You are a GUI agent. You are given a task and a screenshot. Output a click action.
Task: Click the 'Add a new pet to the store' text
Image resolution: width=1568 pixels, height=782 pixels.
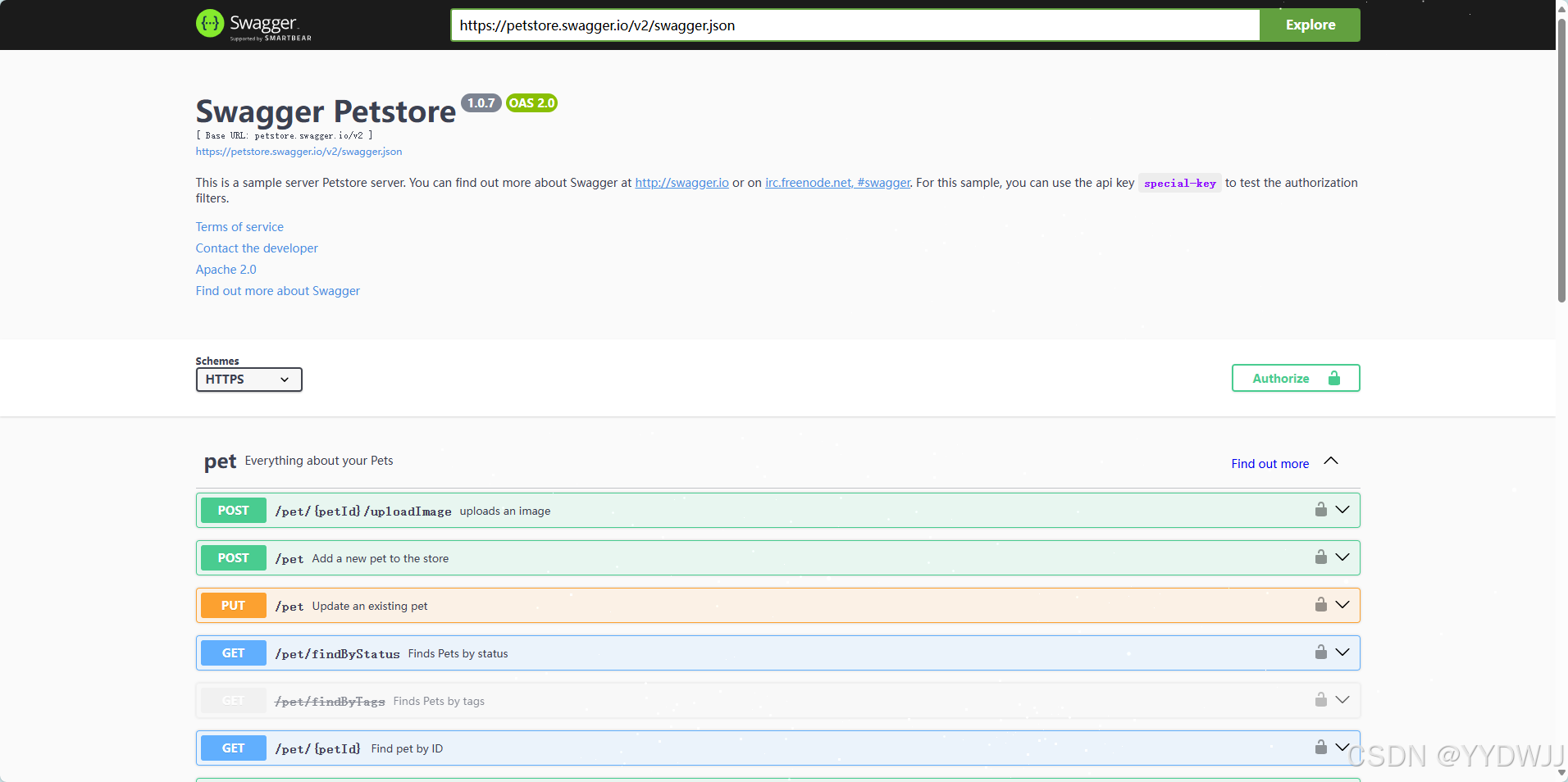pyautogui.click(x=381, y=558)
